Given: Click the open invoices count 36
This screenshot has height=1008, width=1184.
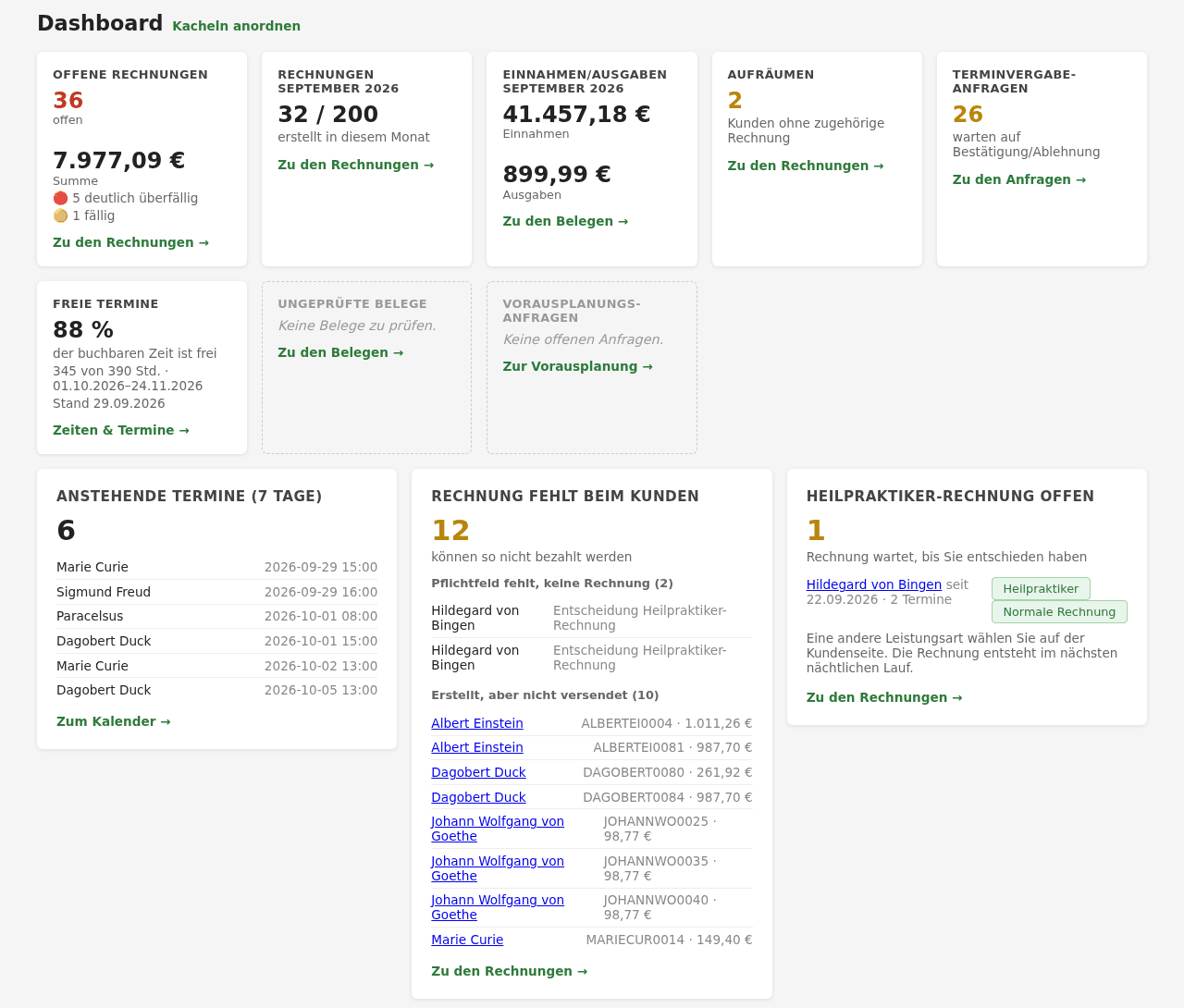Looking at the screenshot, I should click(x=68, y=101).
